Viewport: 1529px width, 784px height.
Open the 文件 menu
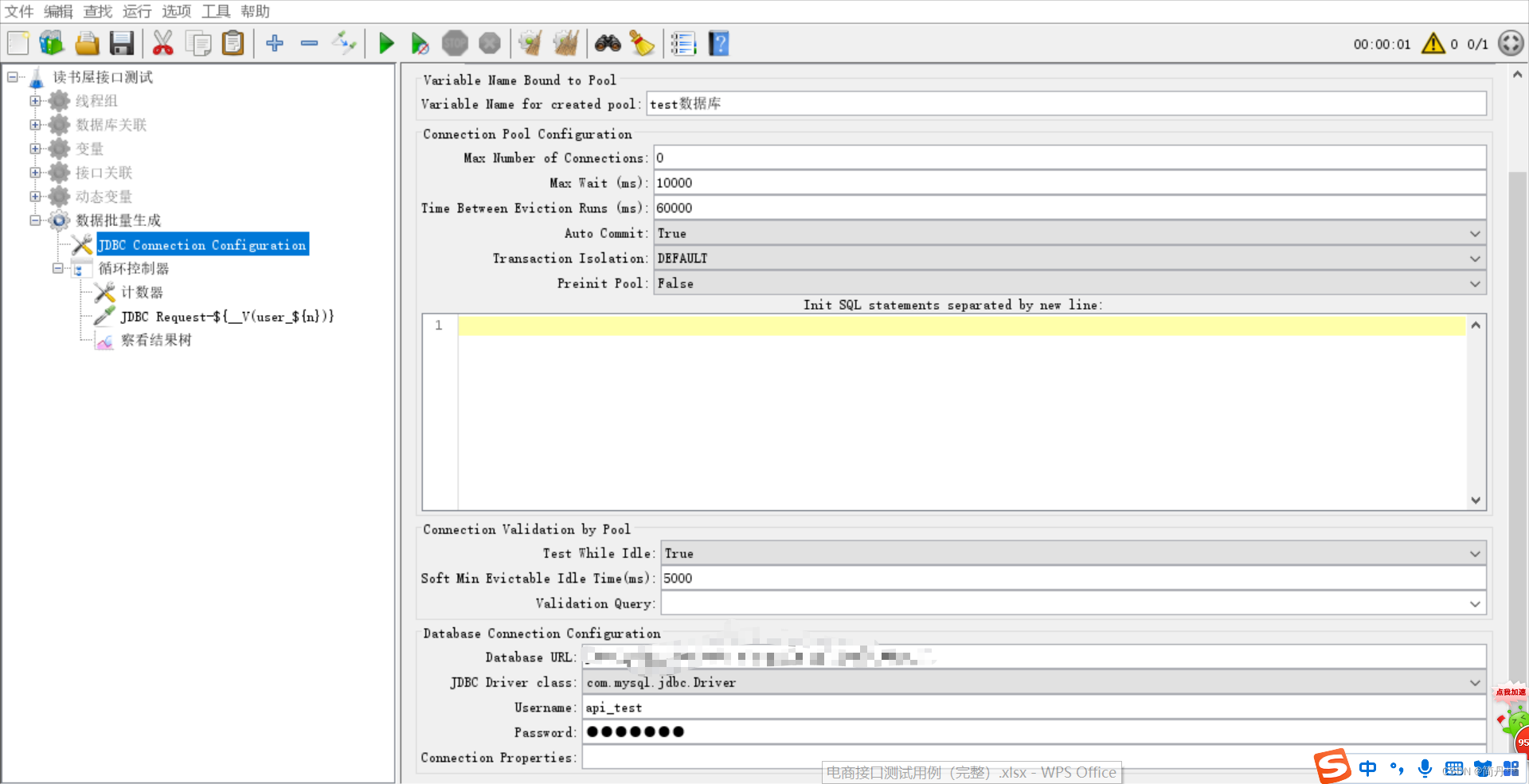pyautogui.click(x=19, y=11)
